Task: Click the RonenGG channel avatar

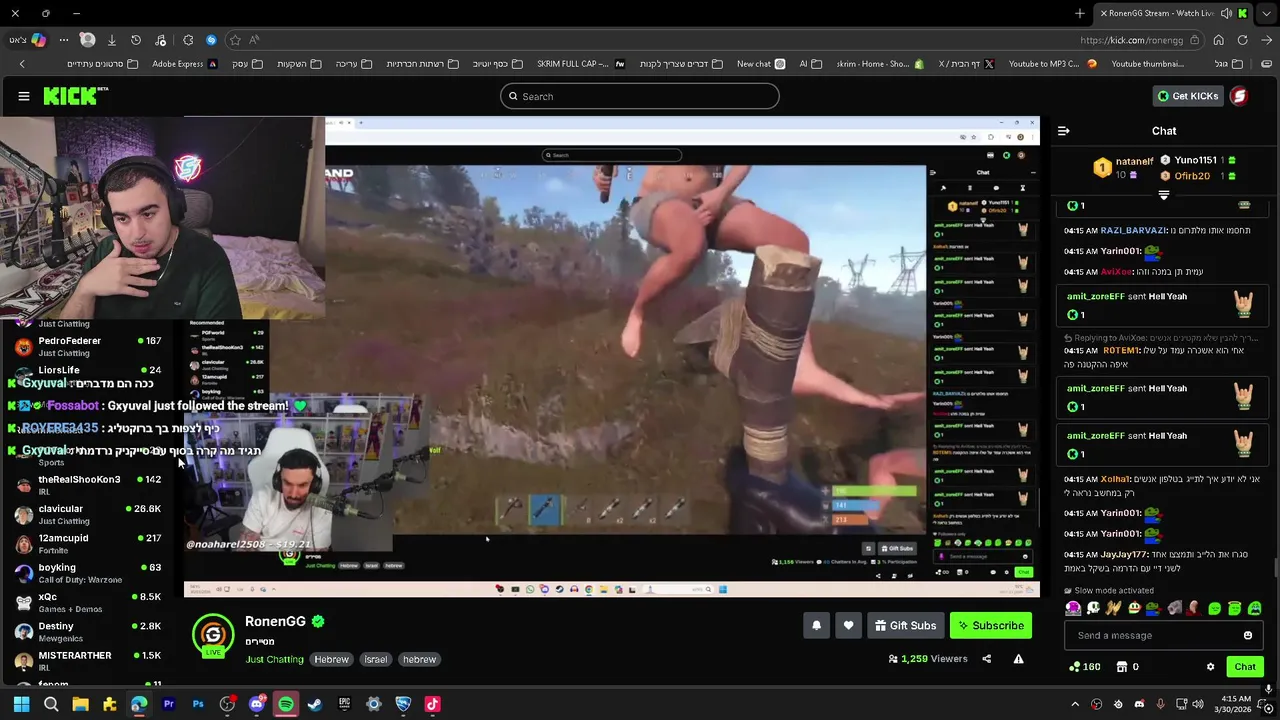Action: point(213,635)
